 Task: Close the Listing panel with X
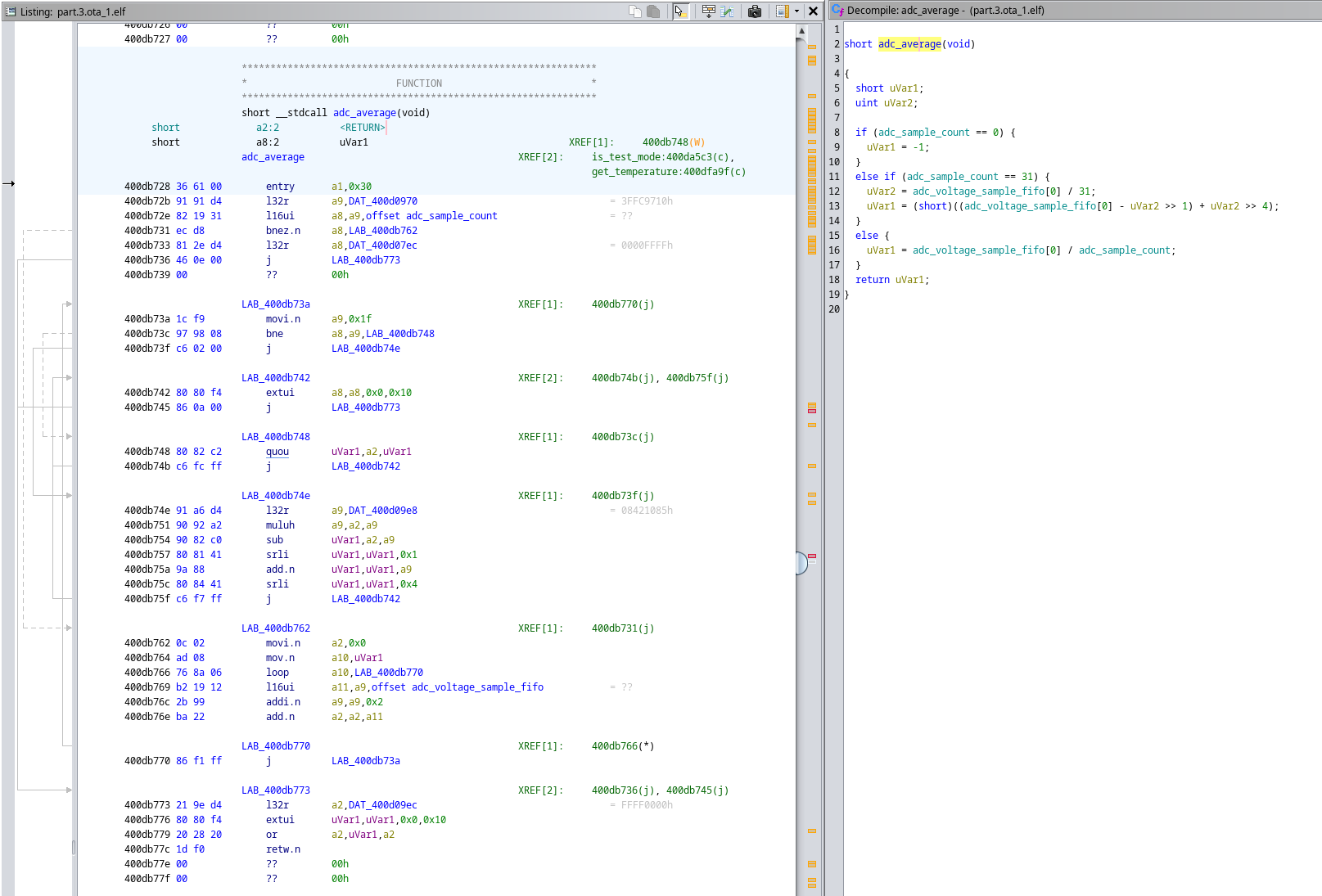(x=813, y=11)
